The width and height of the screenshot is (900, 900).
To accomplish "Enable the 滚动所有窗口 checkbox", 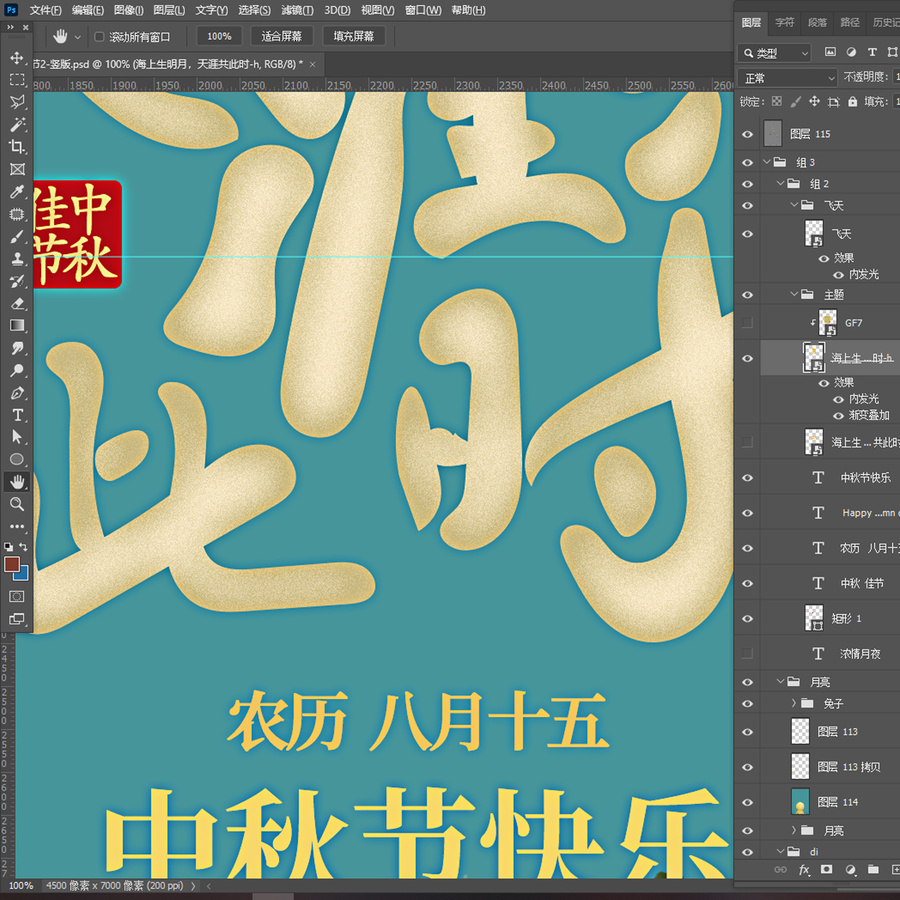I will tap(99, 37).
